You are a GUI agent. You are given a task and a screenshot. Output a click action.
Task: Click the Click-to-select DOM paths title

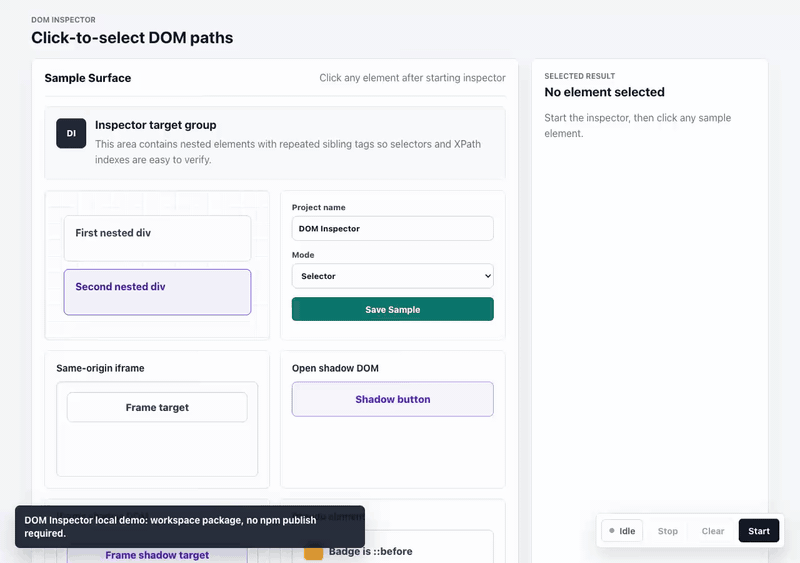pos(132,38)
